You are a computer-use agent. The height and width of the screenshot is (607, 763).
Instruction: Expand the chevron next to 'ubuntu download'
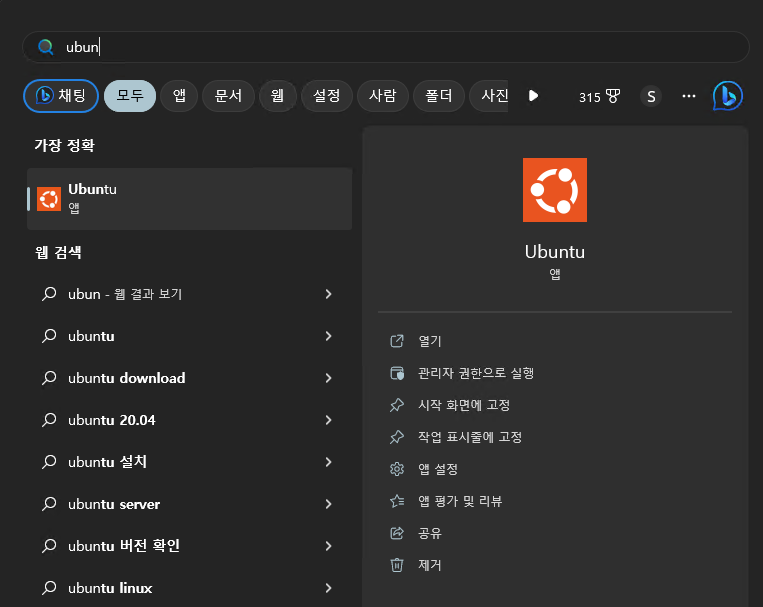pyautogui.click(x=328, y=378)
